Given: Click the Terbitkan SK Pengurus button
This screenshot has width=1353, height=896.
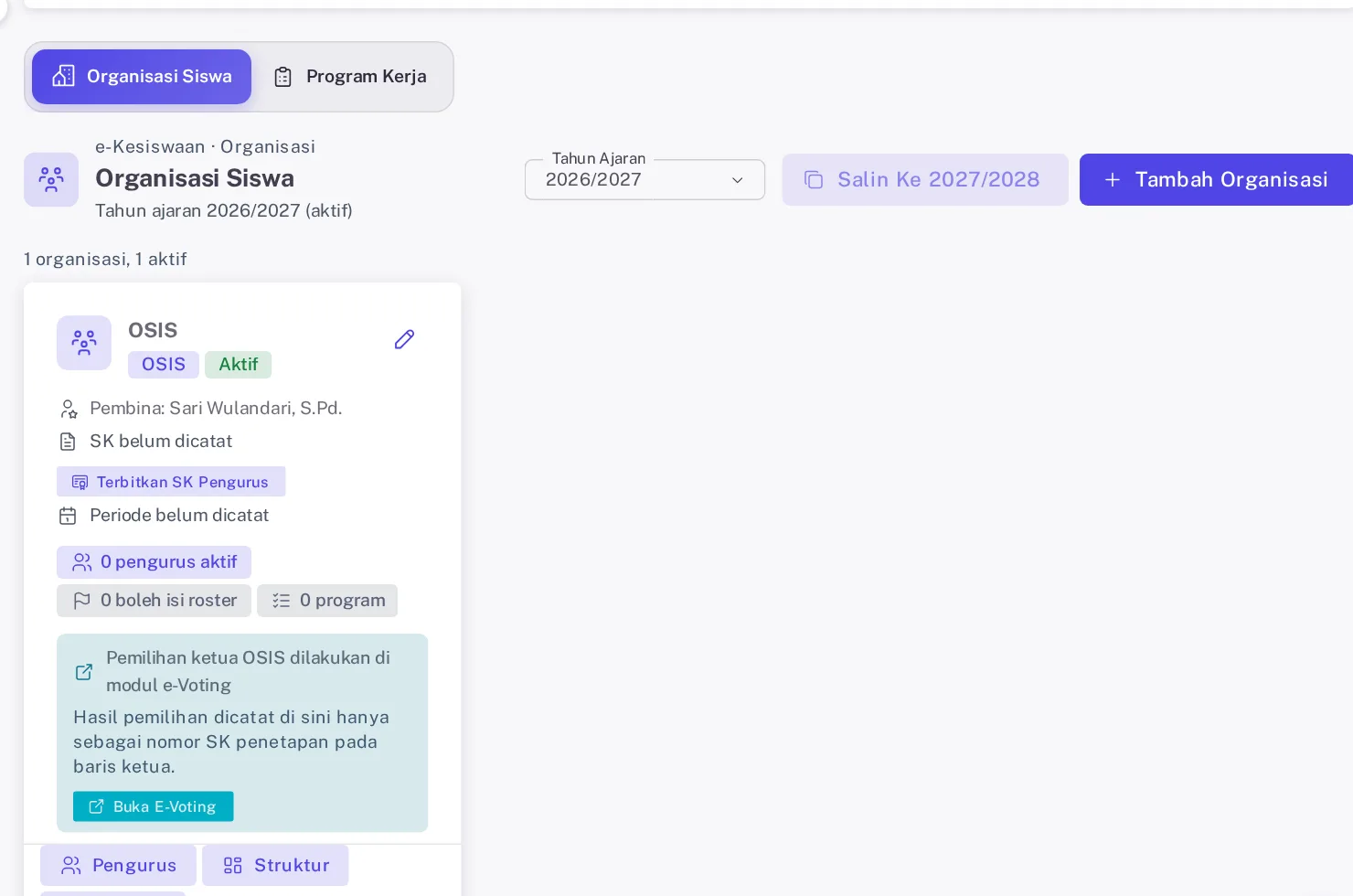Looking at the screenshot, I should tap(171, 482).
